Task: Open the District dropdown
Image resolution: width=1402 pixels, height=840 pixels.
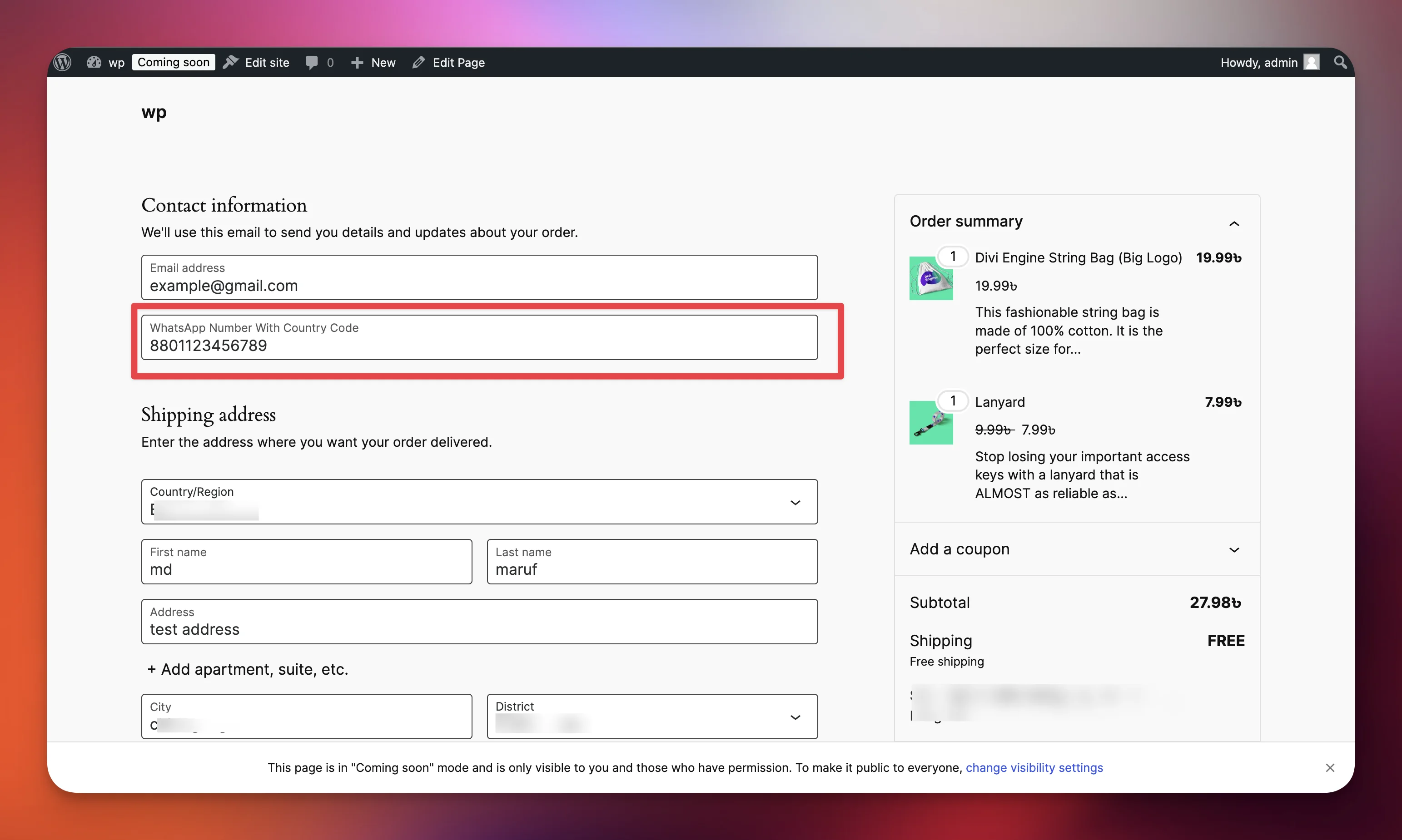Action: tap(795, 717)
